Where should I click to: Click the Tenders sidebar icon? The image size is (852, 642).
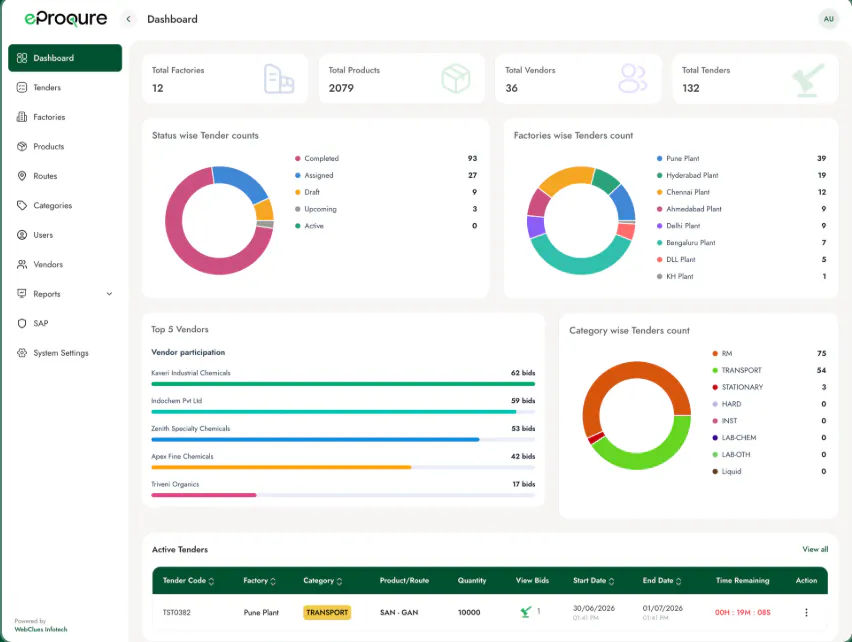click(x=22, y=87)
